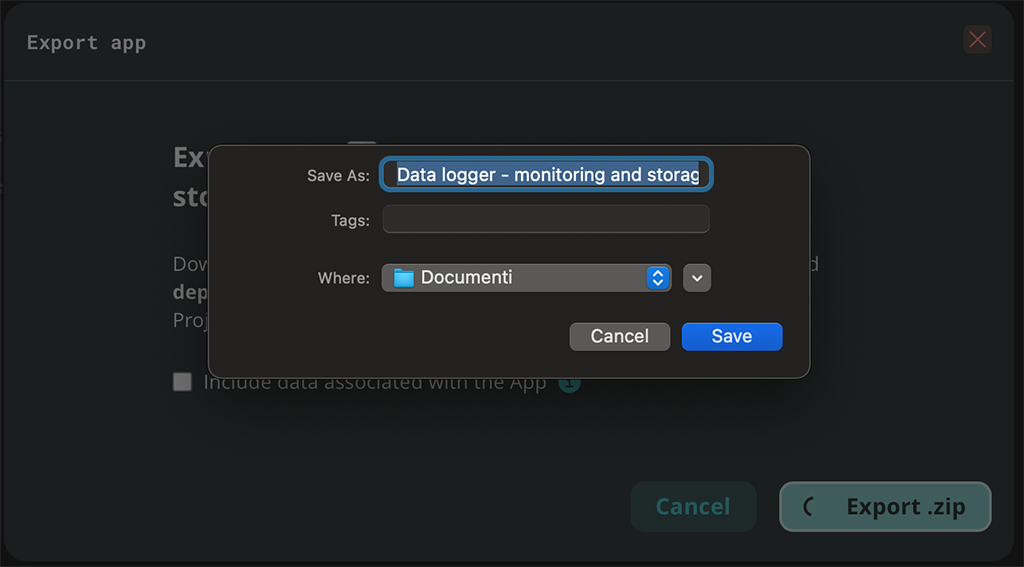The width and height of the screenshot is (1024, 567).
Task: Expand the save dialog with chevron button
Action: (x=697, y=278)
